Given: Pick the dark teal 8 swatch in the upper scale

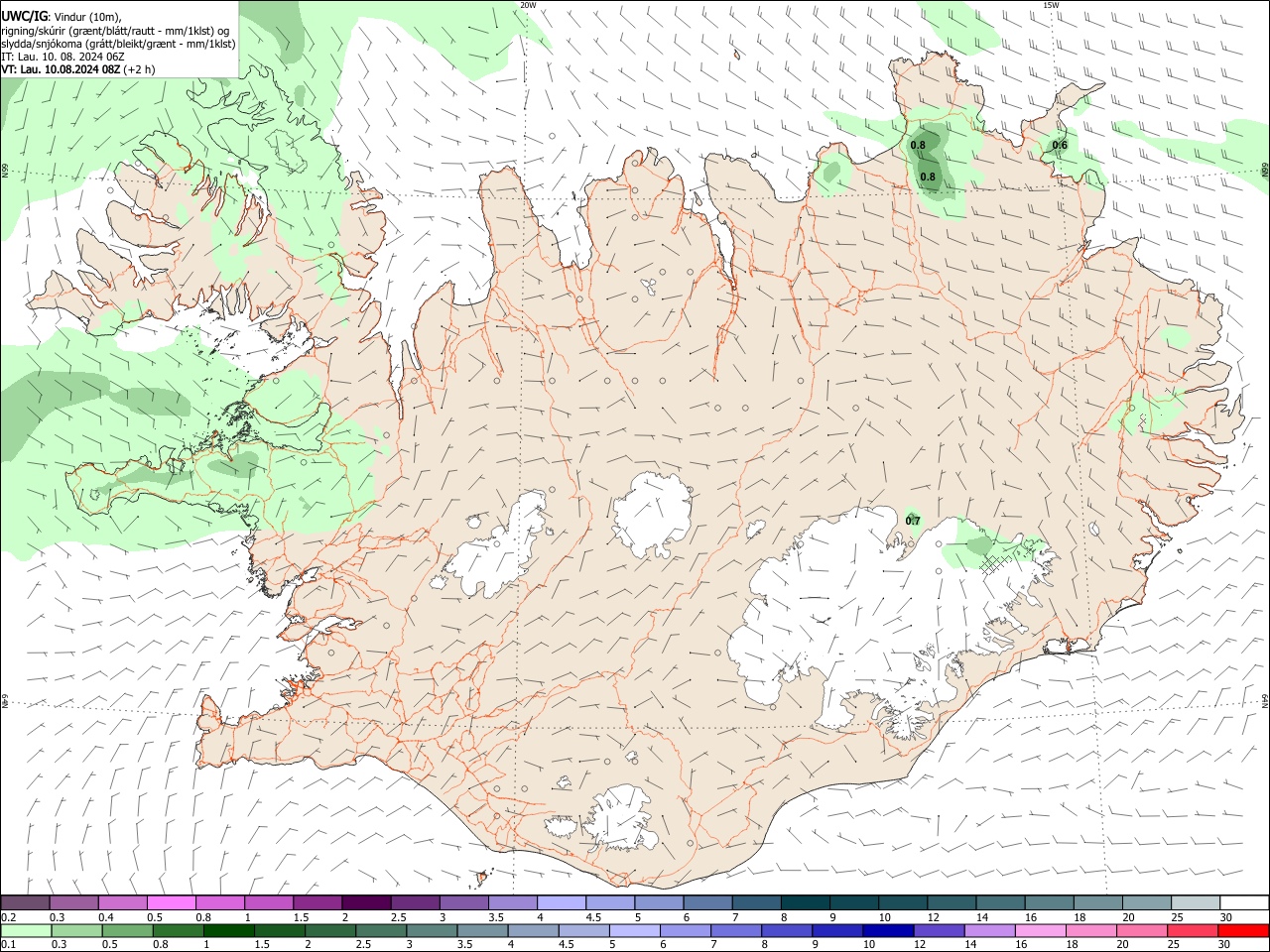Looking at the screenshot, I should click(805, 903).
